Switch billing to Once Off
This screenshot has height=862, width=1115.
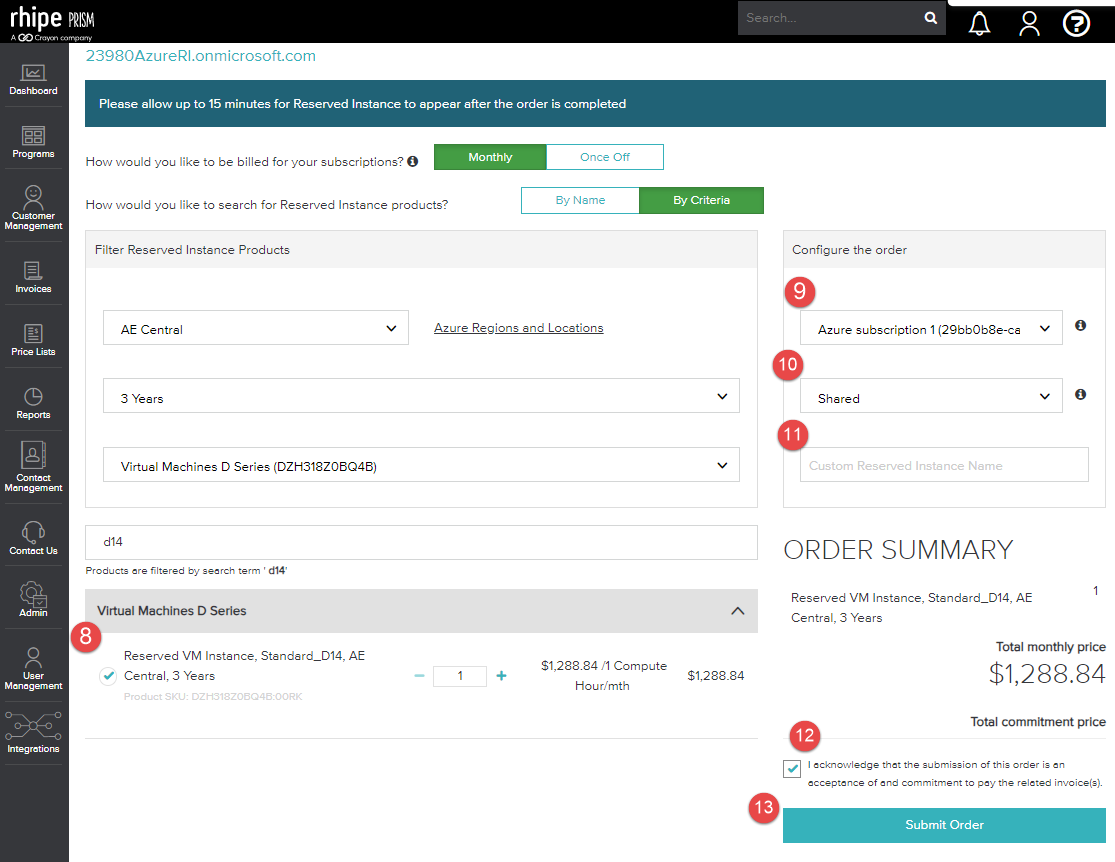(x=604, y=157)
